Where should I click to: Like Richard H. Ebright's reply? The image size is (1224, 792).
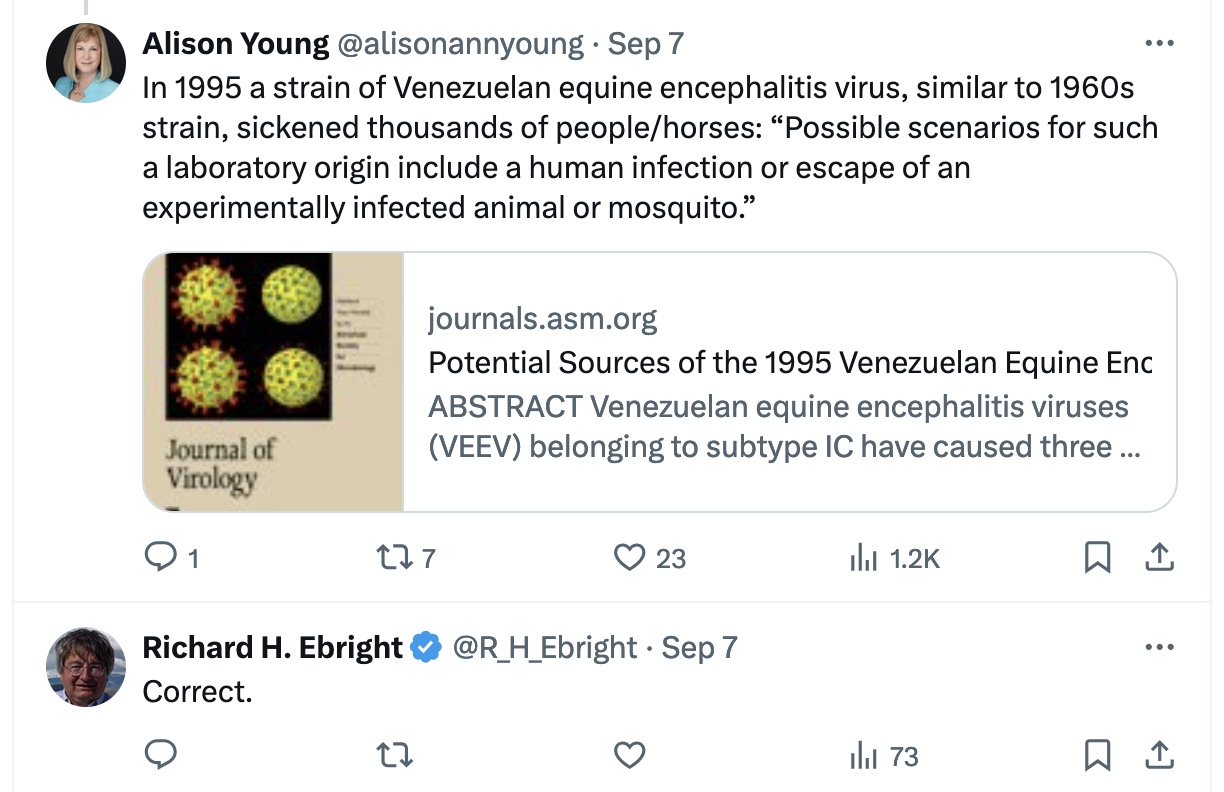[x=630, y=756]
